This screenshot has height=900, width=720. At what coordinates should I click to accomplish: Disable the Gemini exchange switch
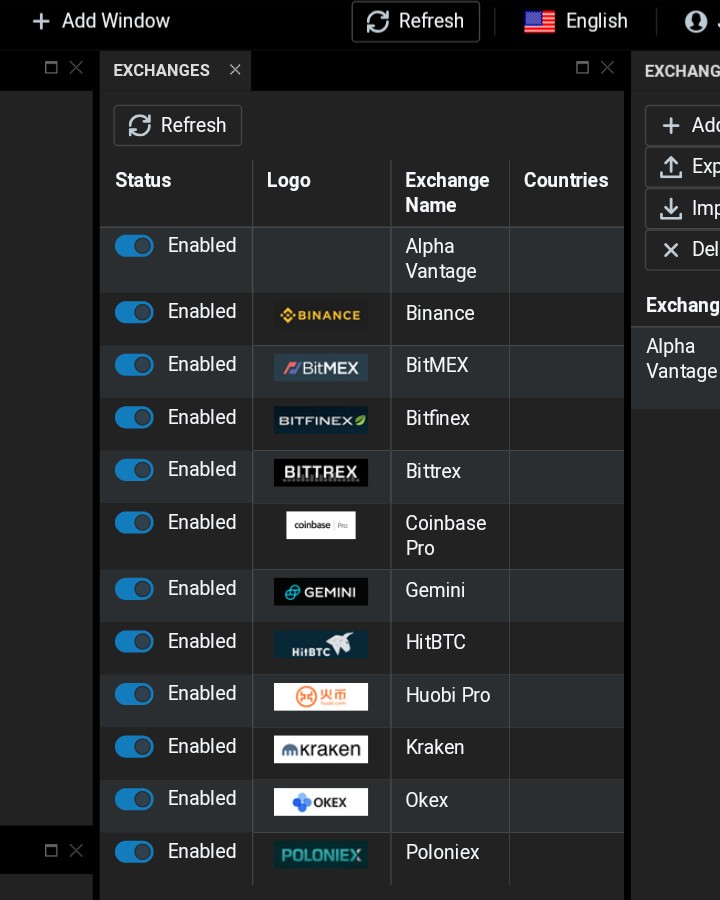coord(134,588)
